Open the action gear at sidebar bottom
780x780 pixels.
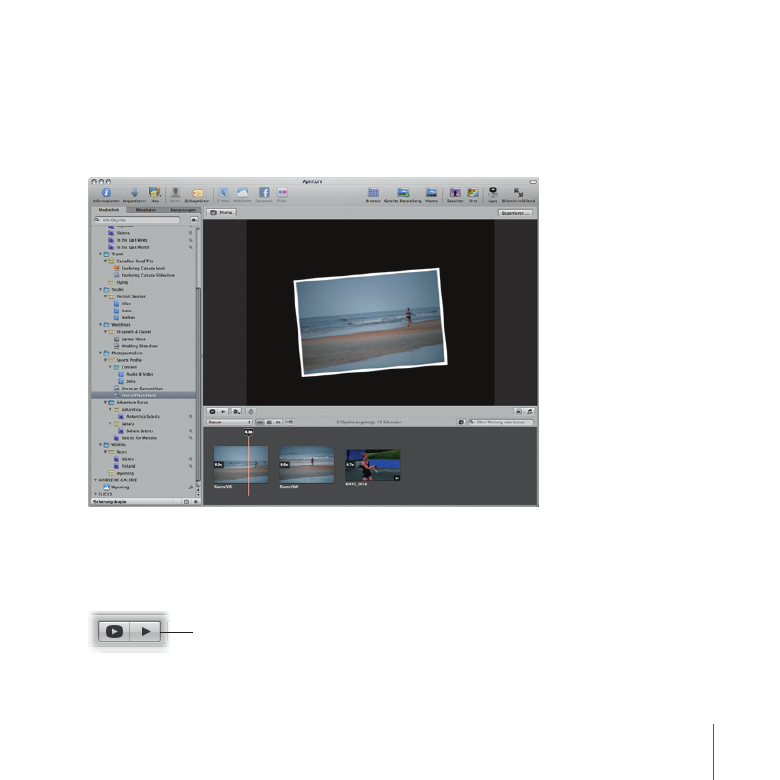coord(195,502)
